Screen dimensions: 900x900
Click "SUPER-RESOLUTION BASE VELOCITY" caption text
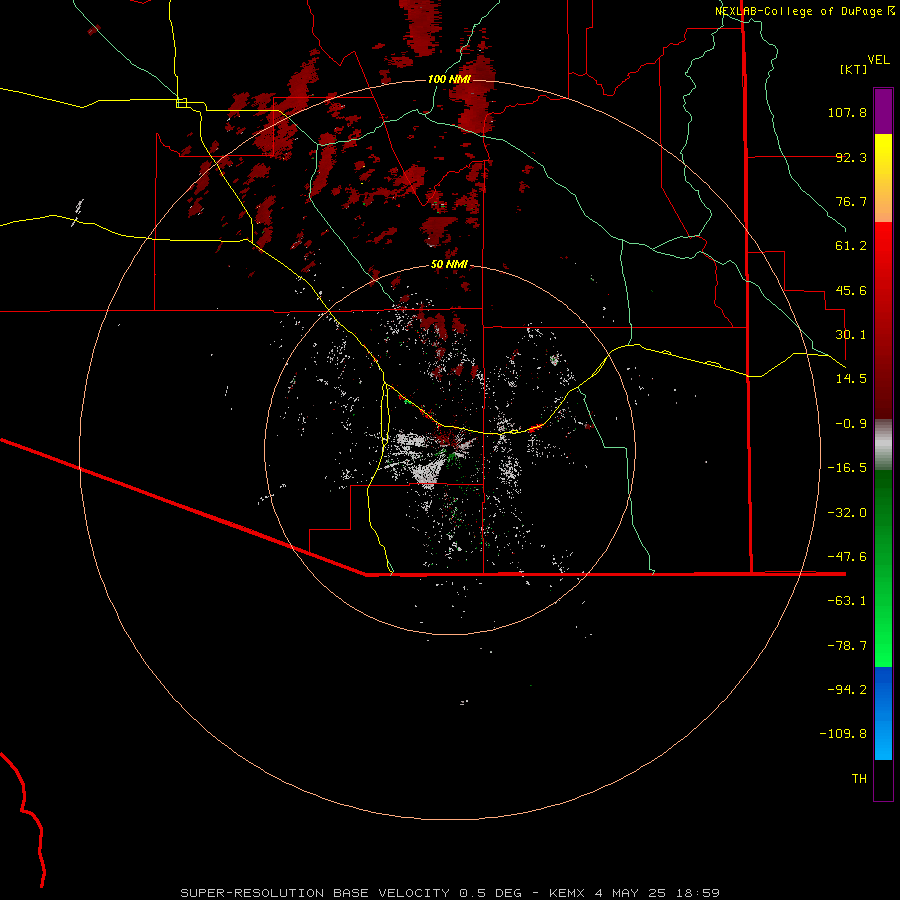click(315, 893)
